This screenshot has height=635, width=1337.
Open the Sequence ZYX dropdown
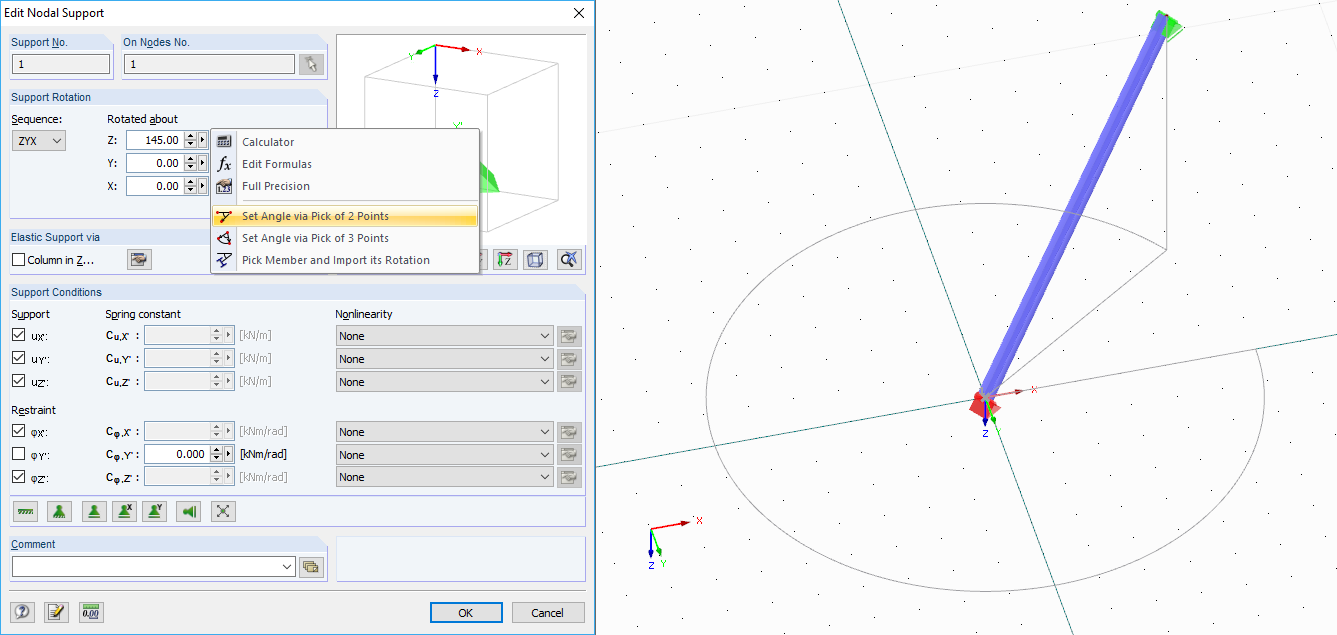pos(38,139)
